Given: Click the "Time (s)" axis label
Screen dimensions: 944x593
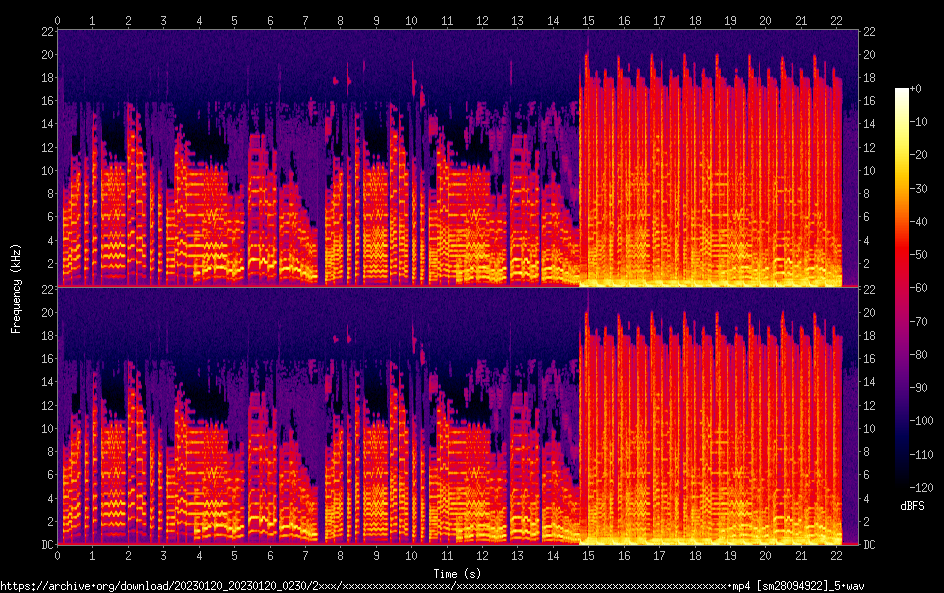Looking at the screenshot, I should coord(458,573).
